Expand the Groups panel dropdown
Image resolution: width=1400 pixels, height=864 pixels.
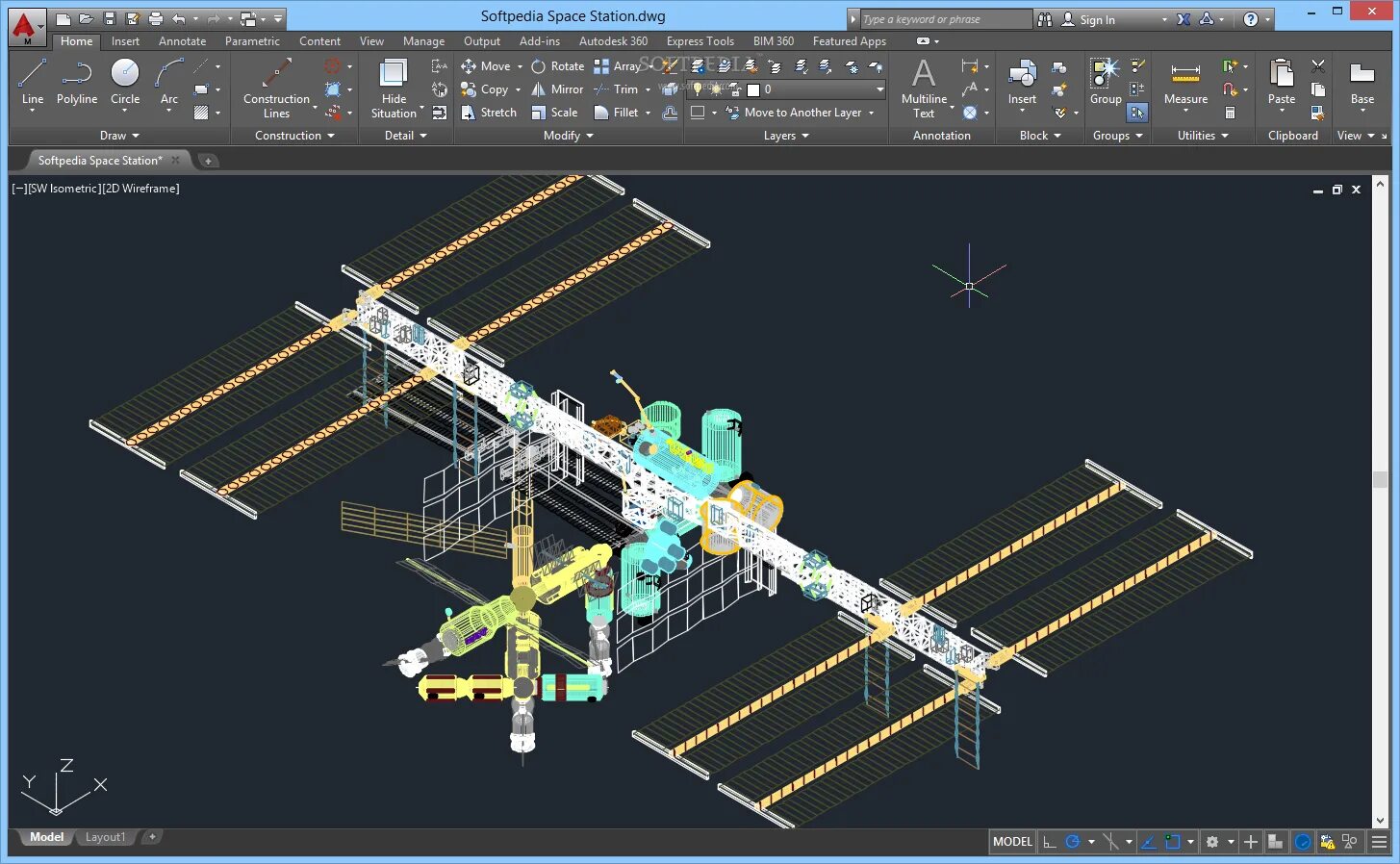pos(1118,136)
